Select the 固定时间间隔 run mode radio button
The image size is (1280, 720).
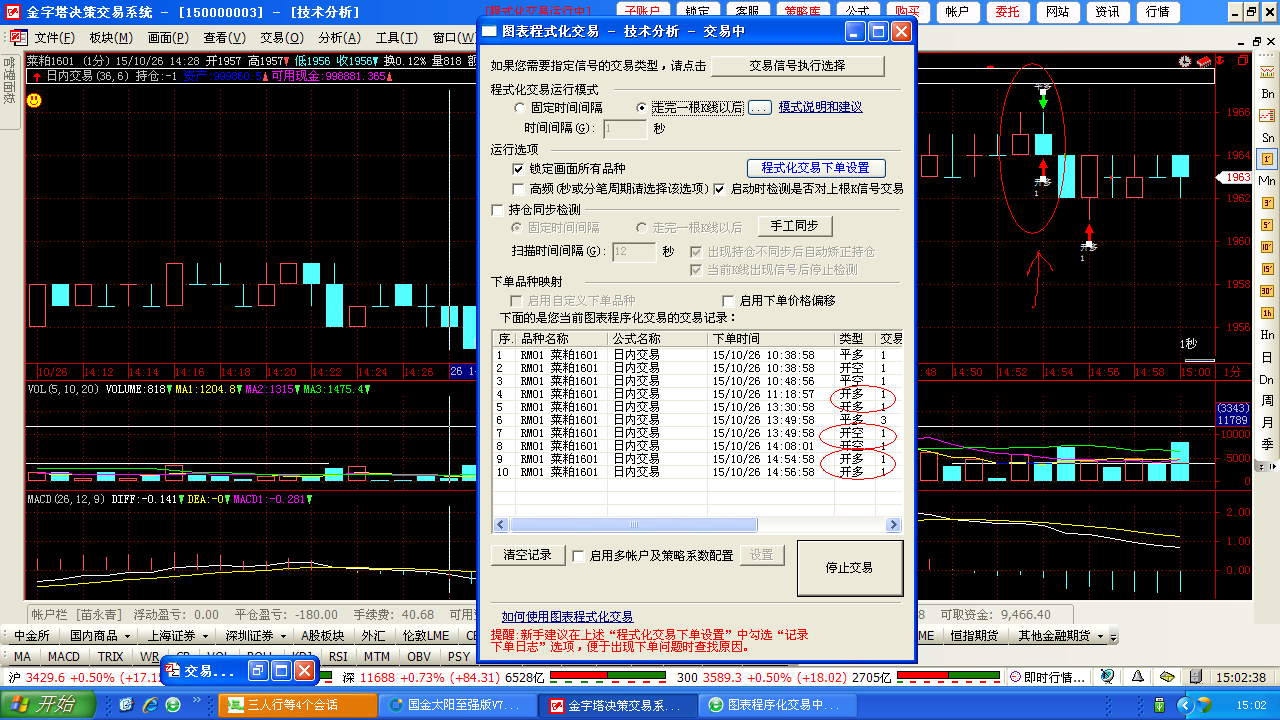click(x=519, y=107)
